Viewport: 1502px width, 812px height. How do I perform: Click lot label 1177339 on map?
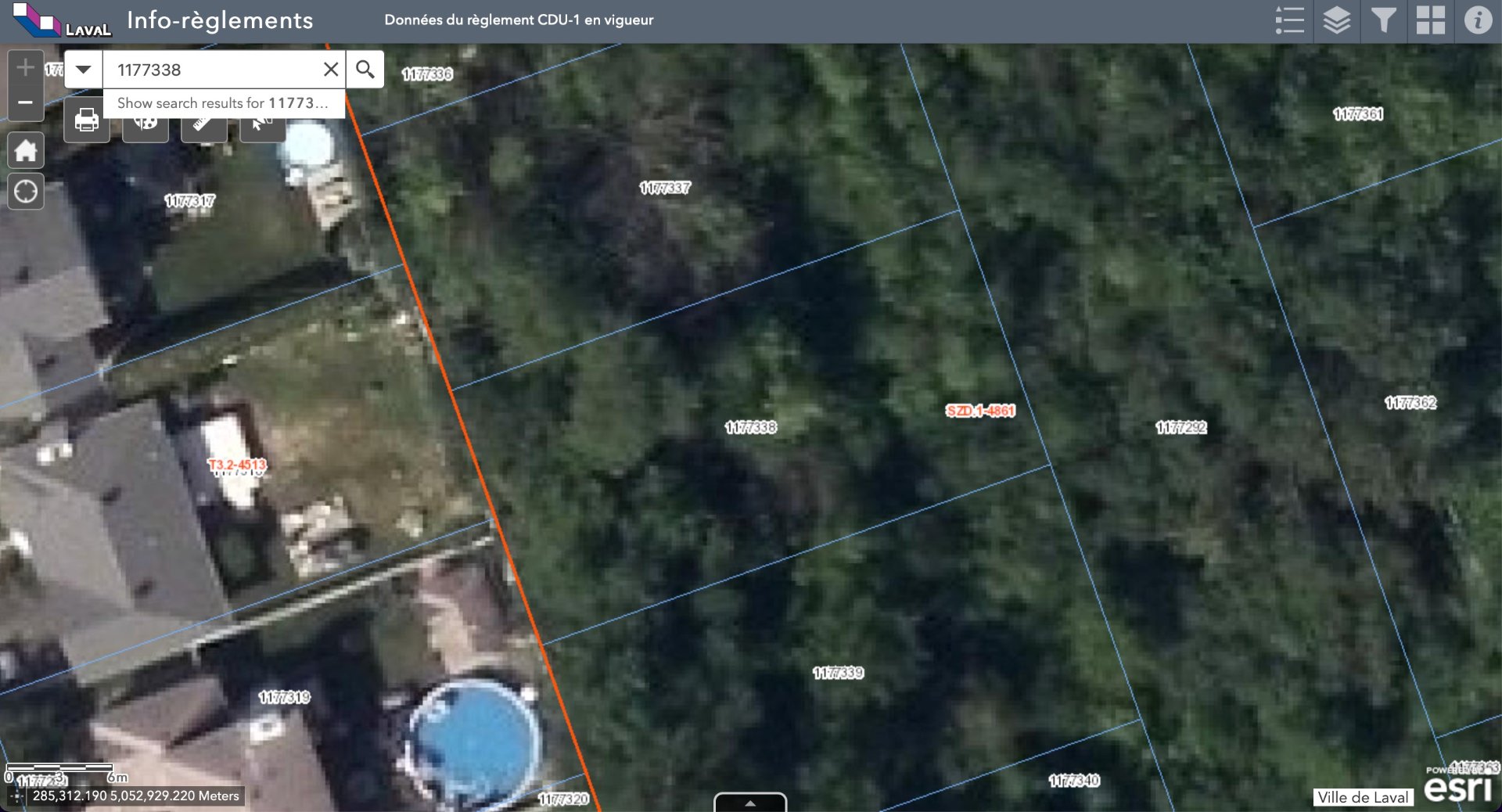tap(838, 673)
